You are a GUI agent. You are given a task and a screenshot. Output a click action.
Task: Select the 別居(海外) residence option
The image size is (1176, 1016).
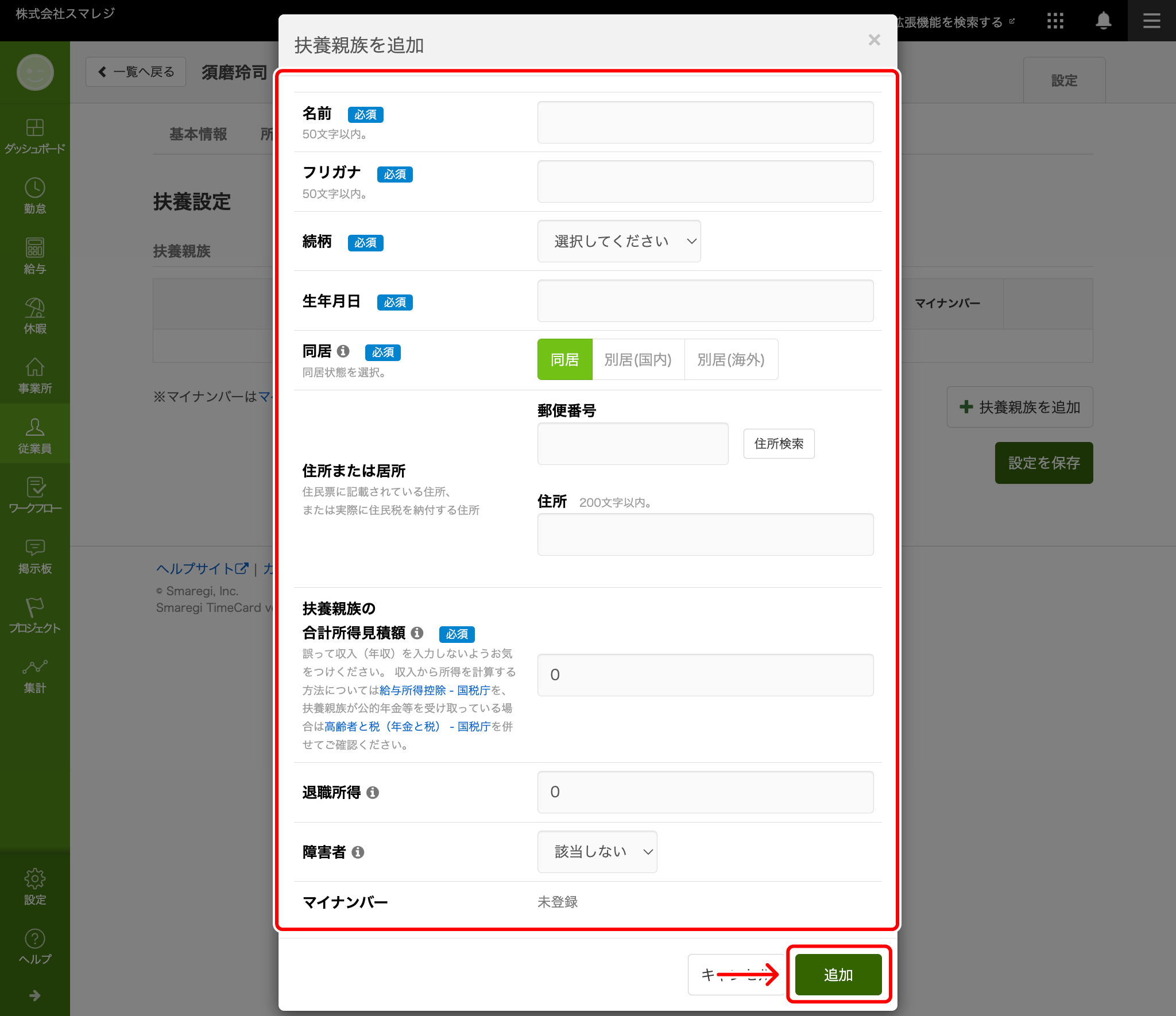pyautogui.click(x=730, y=360)
